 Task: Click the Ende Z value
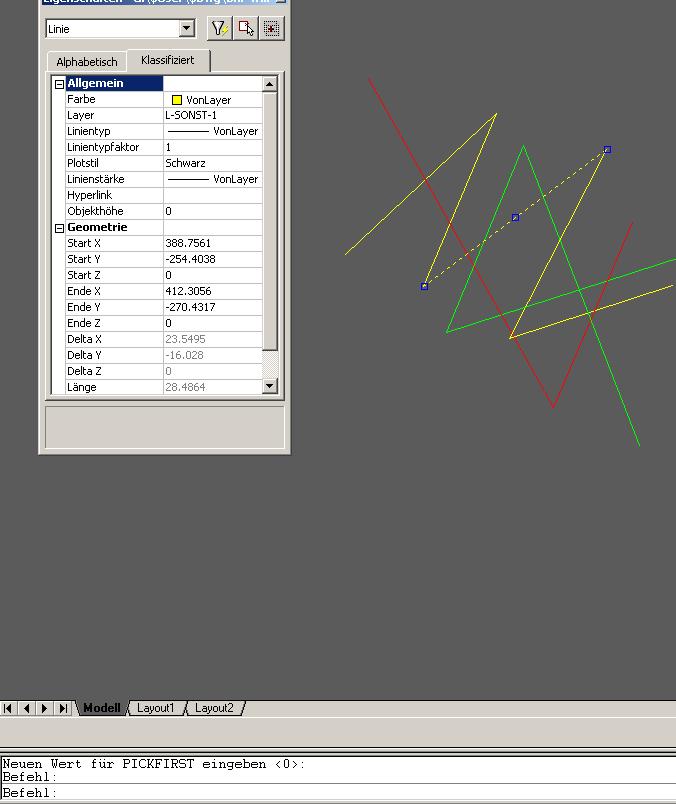click(212, 323)
